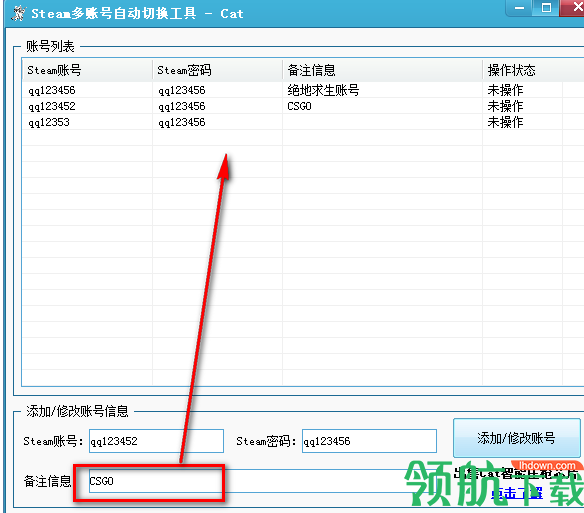This screenshot has width=584, height=513.
Task: Click the 添加/修改账号 button
Action: tap(517, 438)
